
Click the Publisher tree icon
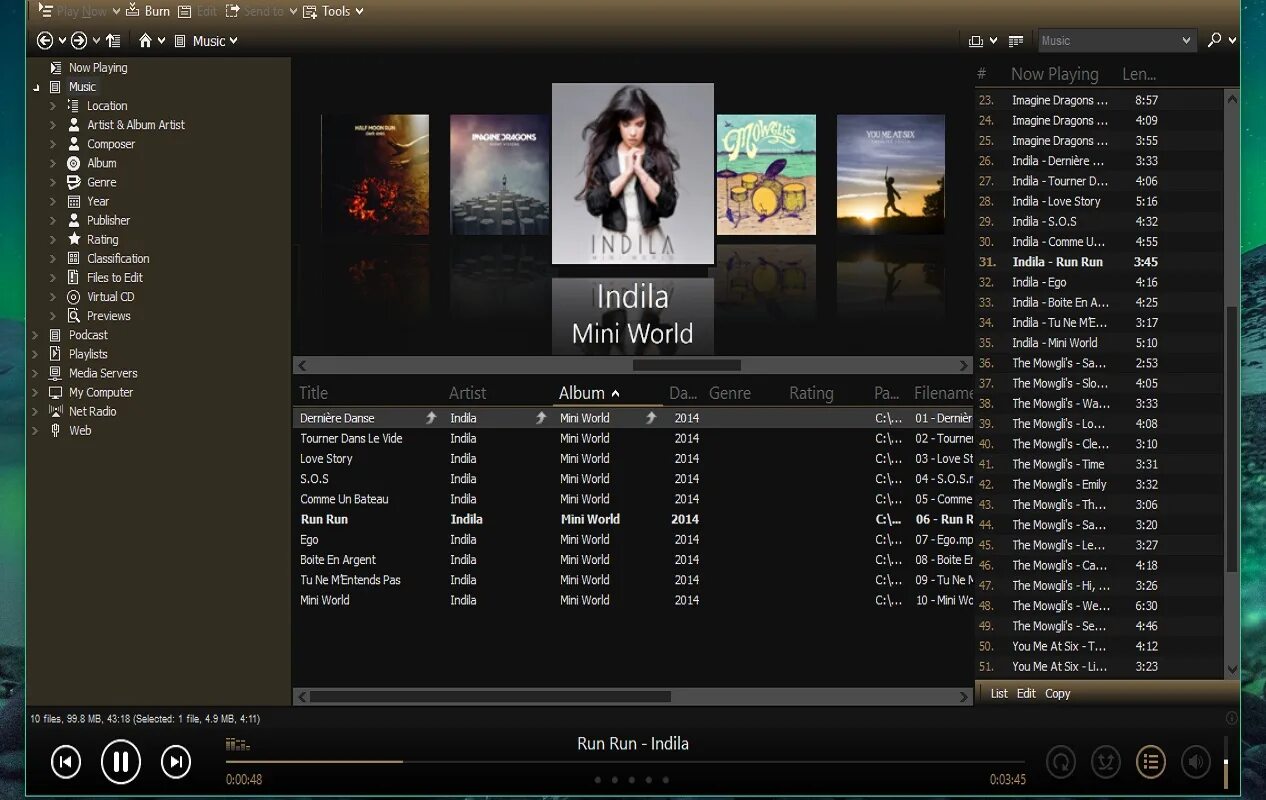[74, 220]
